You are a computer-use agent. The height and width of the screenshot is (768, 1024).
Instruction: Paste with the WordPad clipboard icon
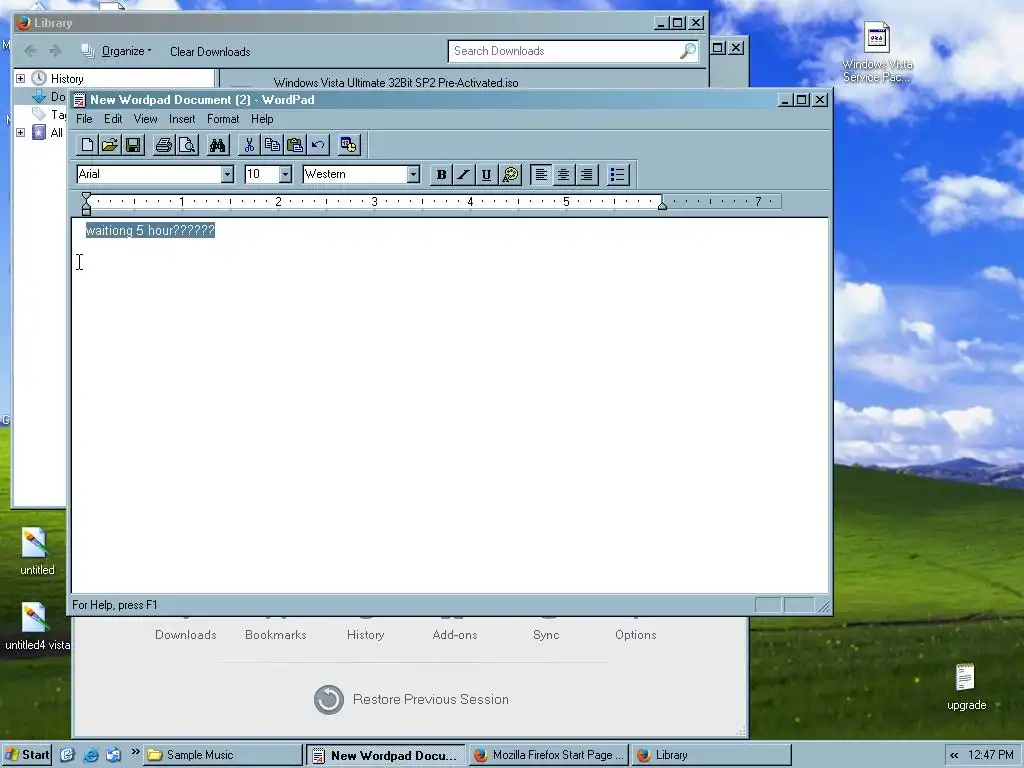tap(295, 145)
